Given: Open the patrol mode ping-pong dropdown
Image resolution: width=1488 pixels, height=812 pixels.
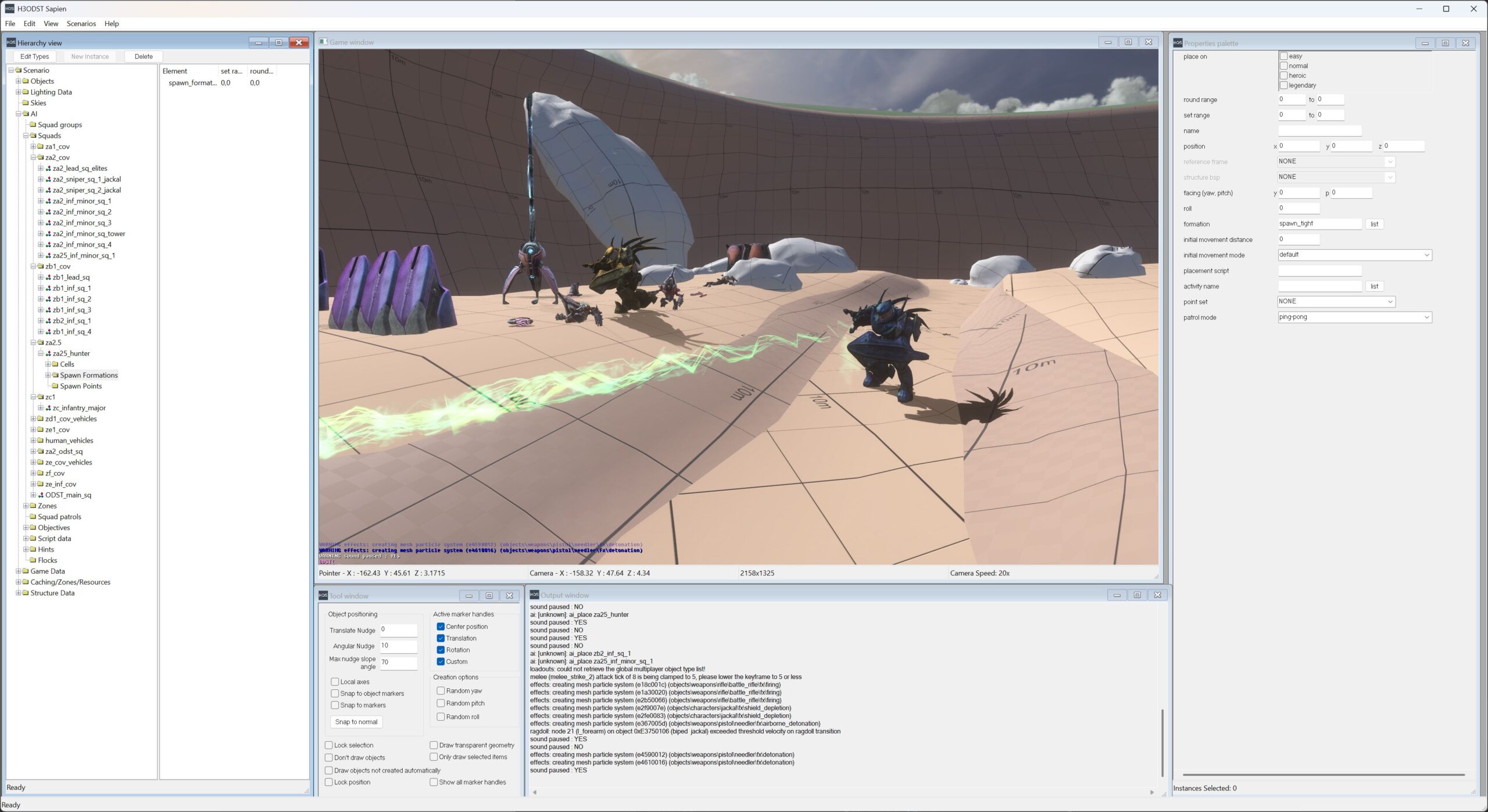Looking at the screenshot, I should point(1426,317).
